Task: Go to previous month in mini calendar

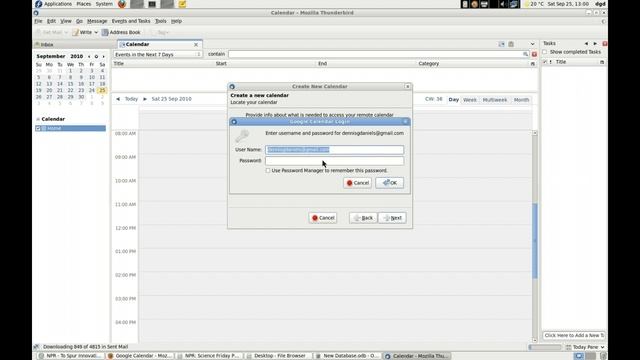Action: tap(89, 56)
